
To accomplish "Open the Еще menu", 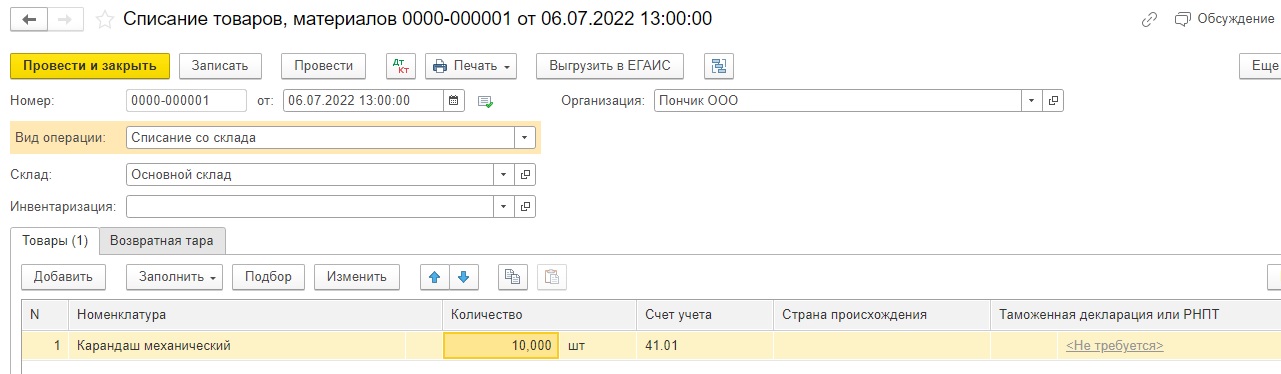I will 1260,66.
